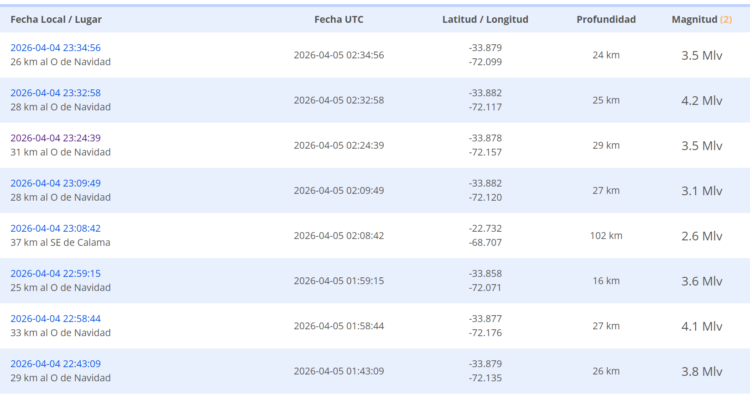Click the UTC time 2026-04-05 01:43:09 cell
This screenshot has height=400, width=750.
coord(338,371)
